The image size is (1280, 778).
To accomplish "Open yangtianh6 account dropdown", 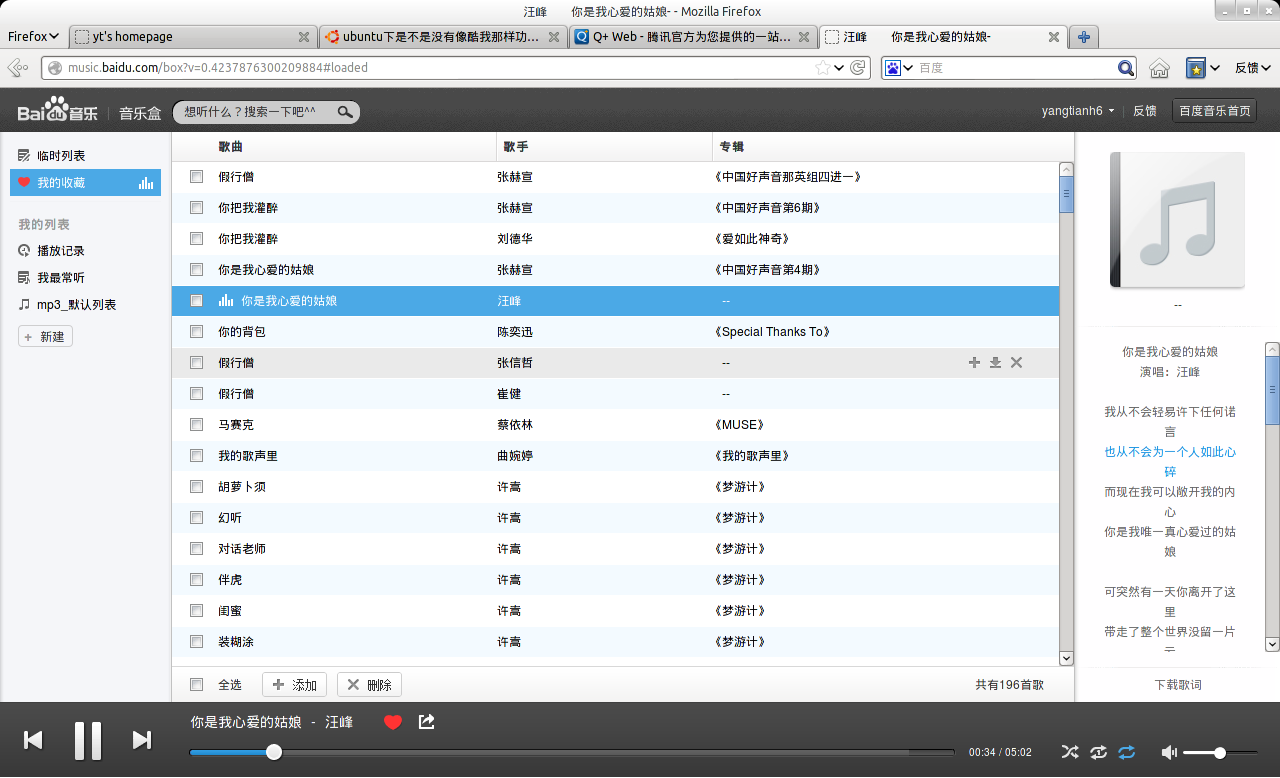I will pos(1078,111).
